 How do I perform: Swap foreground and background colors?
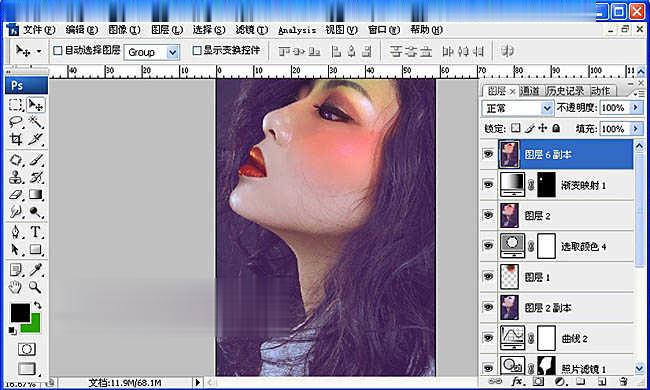tap(37, 305)
